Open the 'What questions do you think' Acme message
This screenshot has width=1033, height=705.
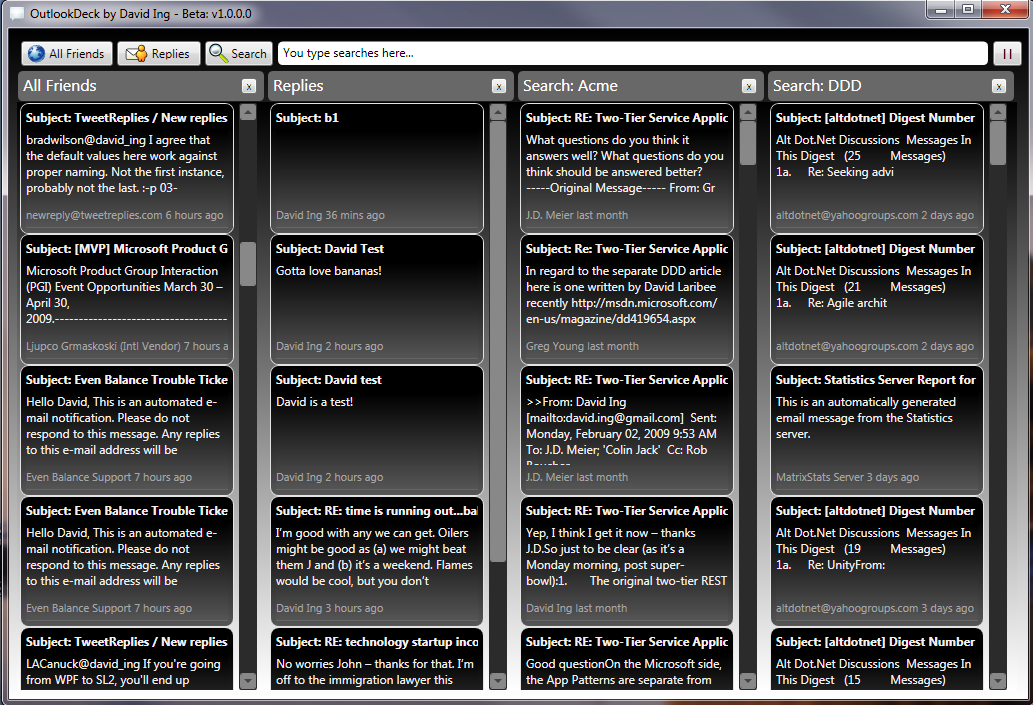pyautogui.click(x=627, y=168)
